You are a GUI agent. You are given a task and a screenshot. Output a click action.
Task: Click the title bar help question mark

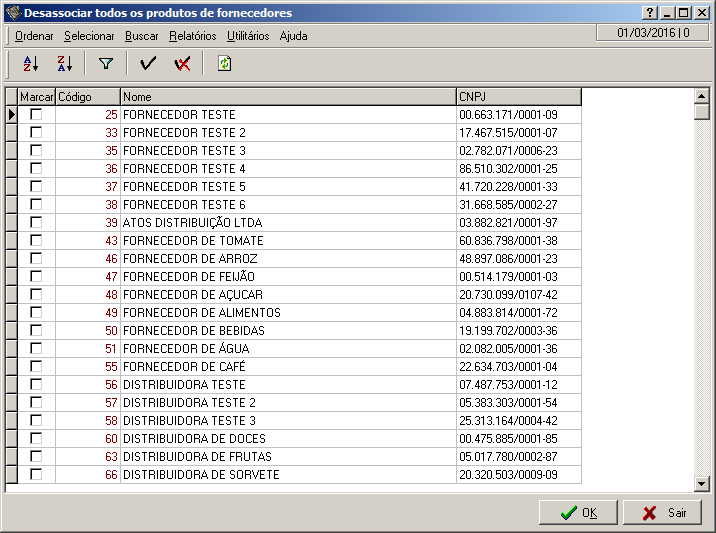[650, 13]
